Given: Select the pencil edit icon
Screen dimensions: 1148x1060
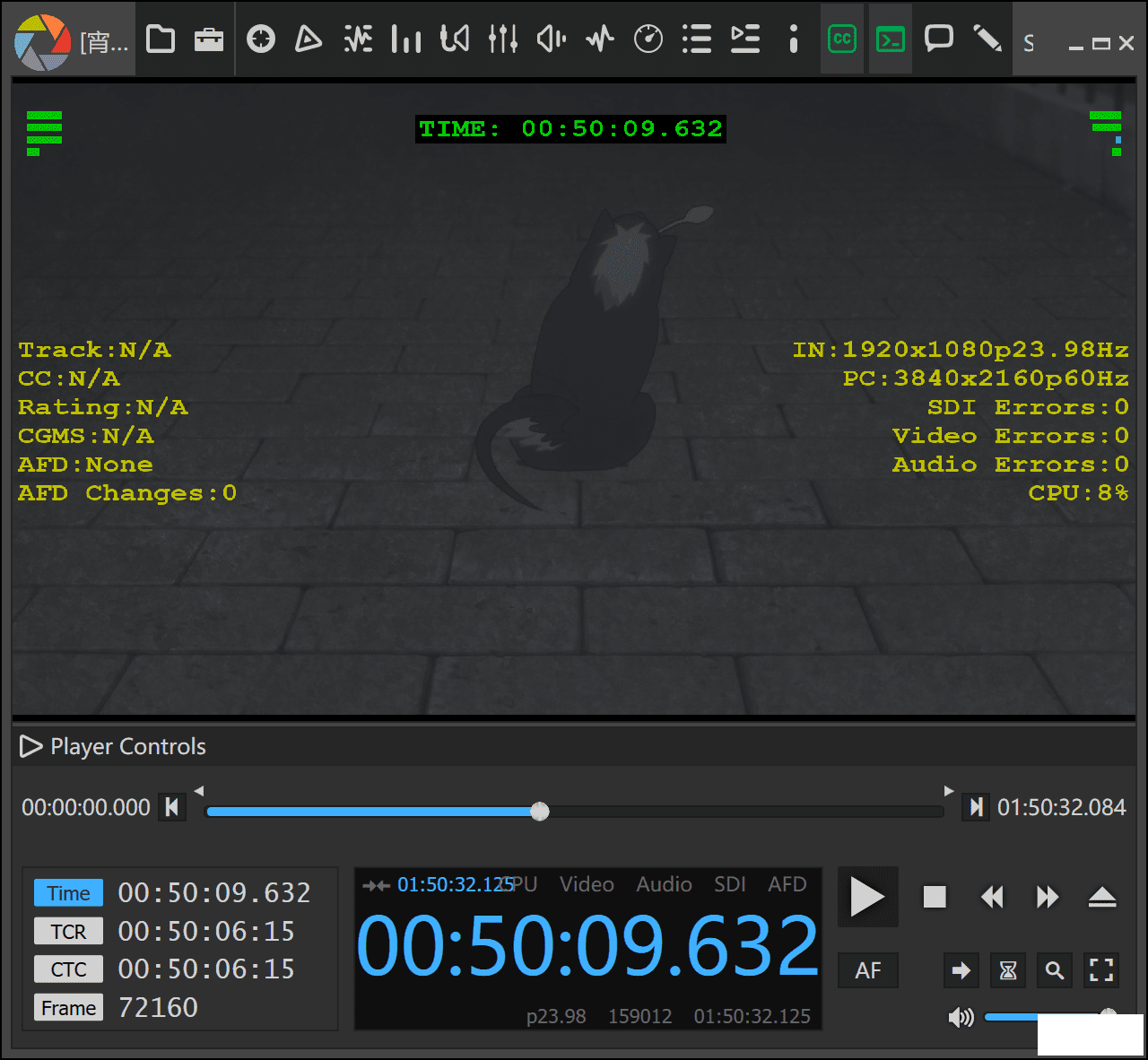Looking at the screenshot, I should (x=987, y=39).
